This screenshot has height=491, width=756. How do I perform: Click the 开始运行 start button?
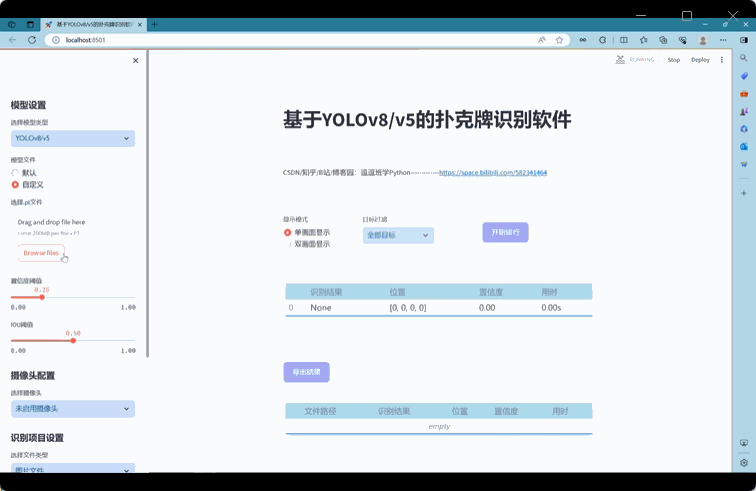coord(505,232)
